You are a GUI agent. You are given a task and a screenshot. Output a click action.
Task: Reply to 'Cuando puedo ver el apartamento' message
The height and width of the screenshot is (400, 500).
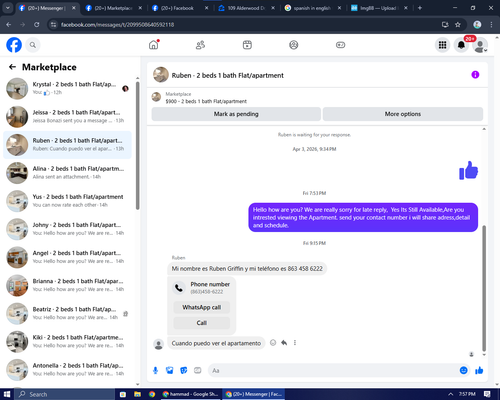pyautogui.click(x=284, y=343)
